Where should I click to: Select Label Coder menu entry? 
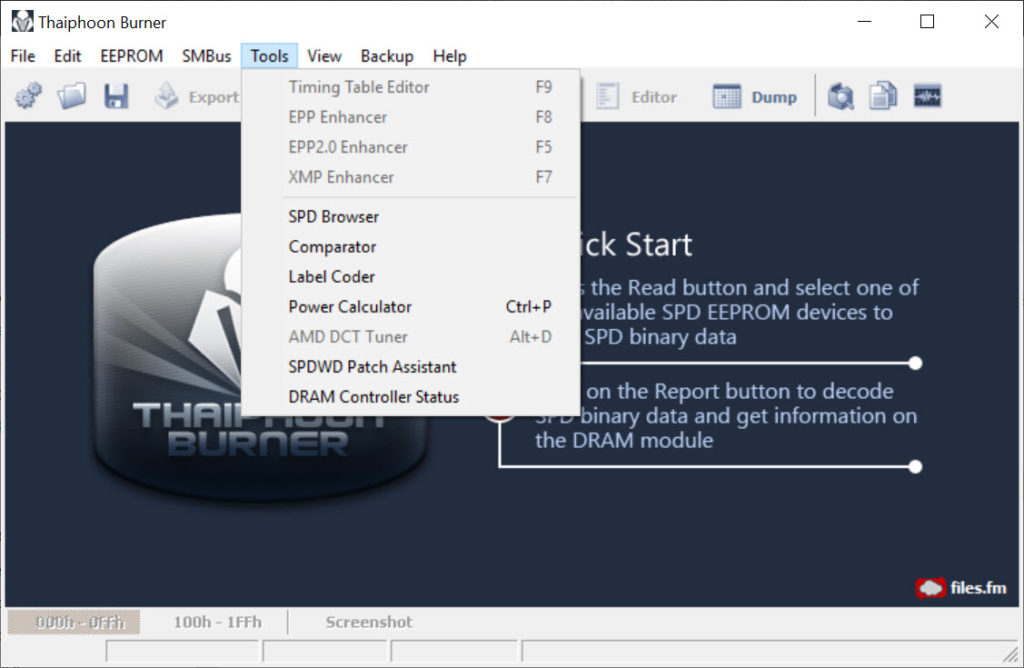pos(411,277)
